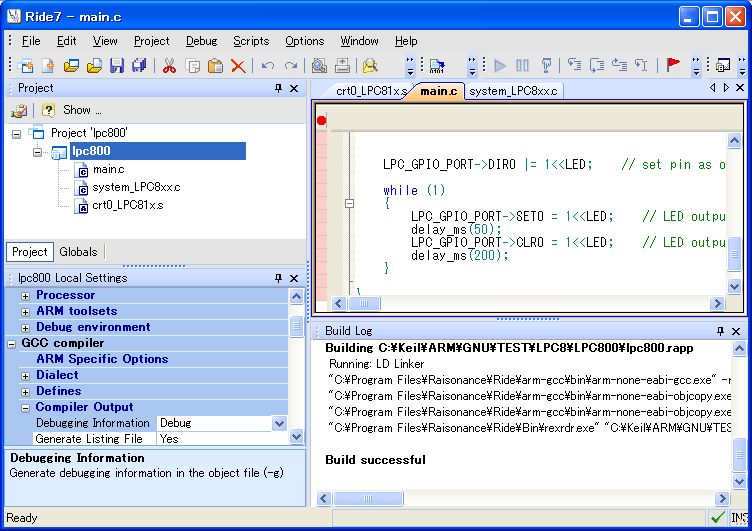Click the New Project toolbar icon
This screenshot has height=531, width=752.
(26, 65)
